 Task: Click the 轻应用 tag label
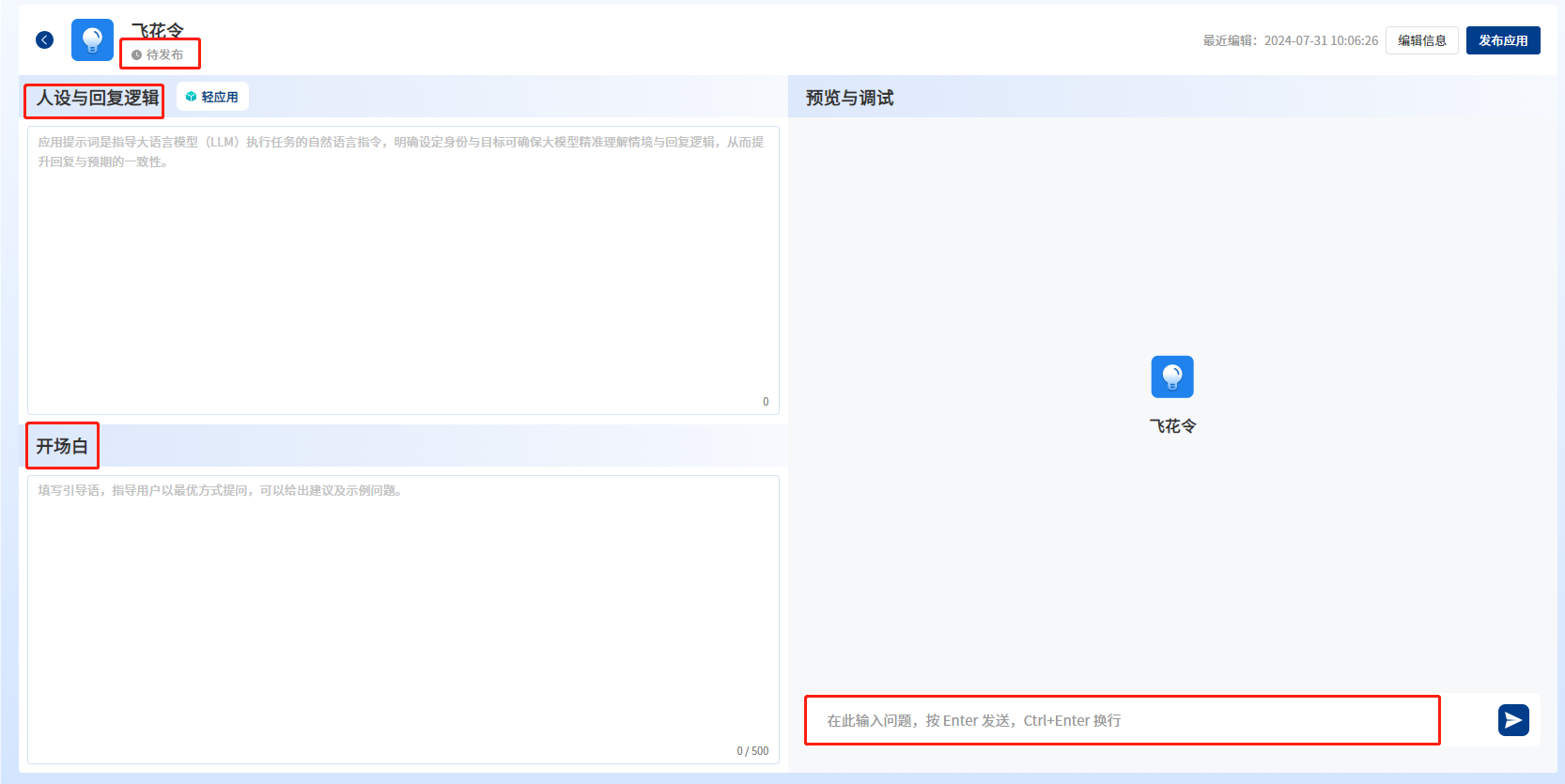220,97
